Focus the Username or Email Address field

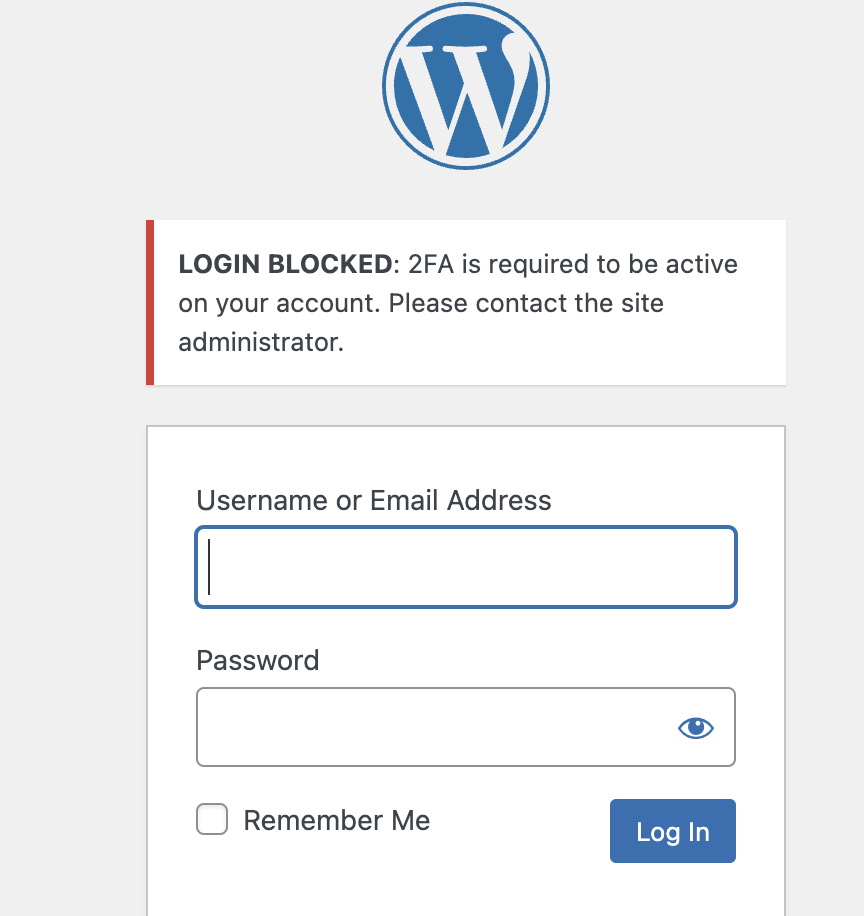(466, 567)
